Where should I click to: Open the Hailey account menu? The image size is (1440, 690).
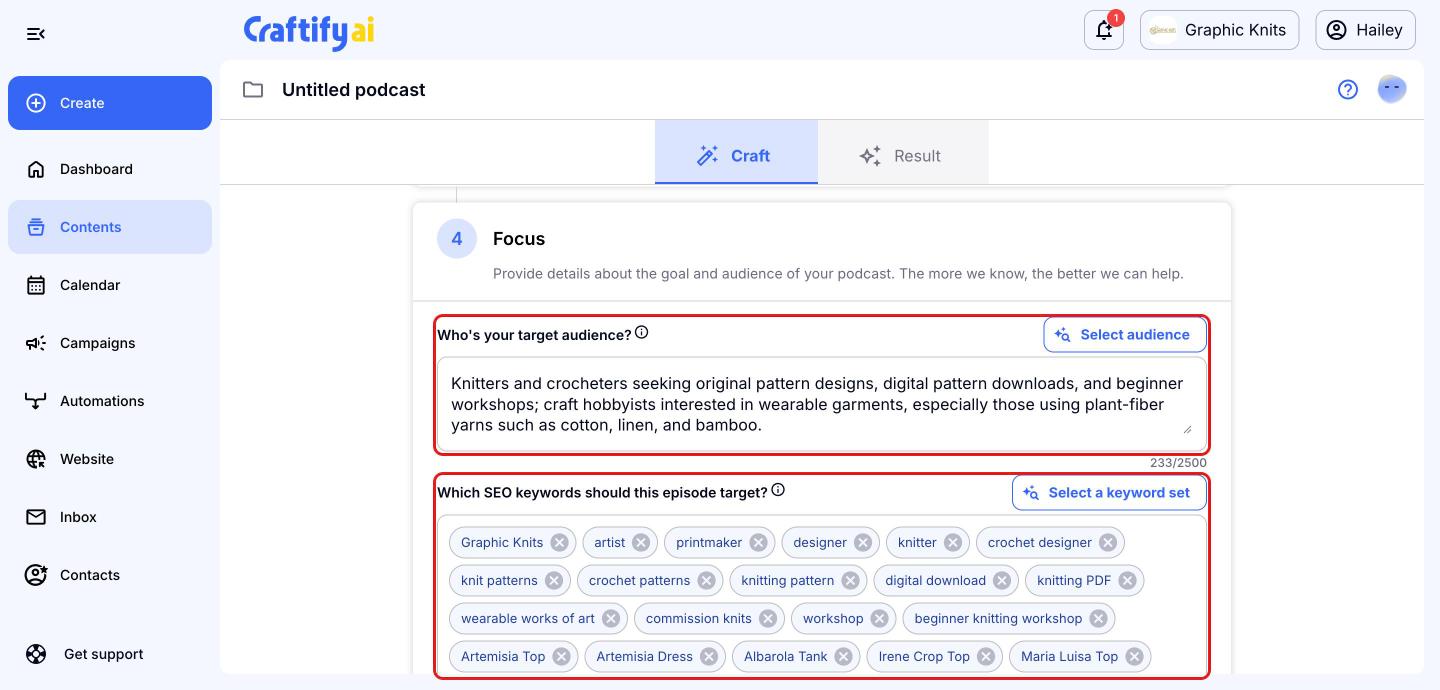[1365, 30]
